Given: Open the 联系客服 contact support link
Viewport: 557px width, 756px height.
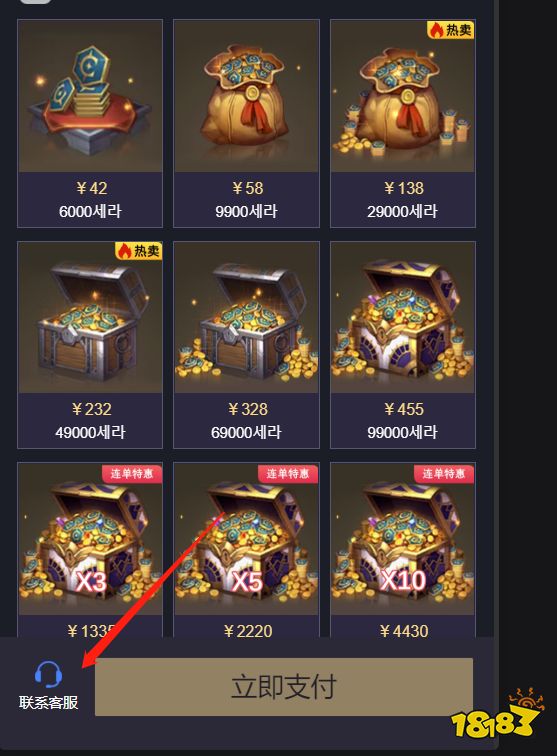Looking at the screenshot, I should pos(48,702).
